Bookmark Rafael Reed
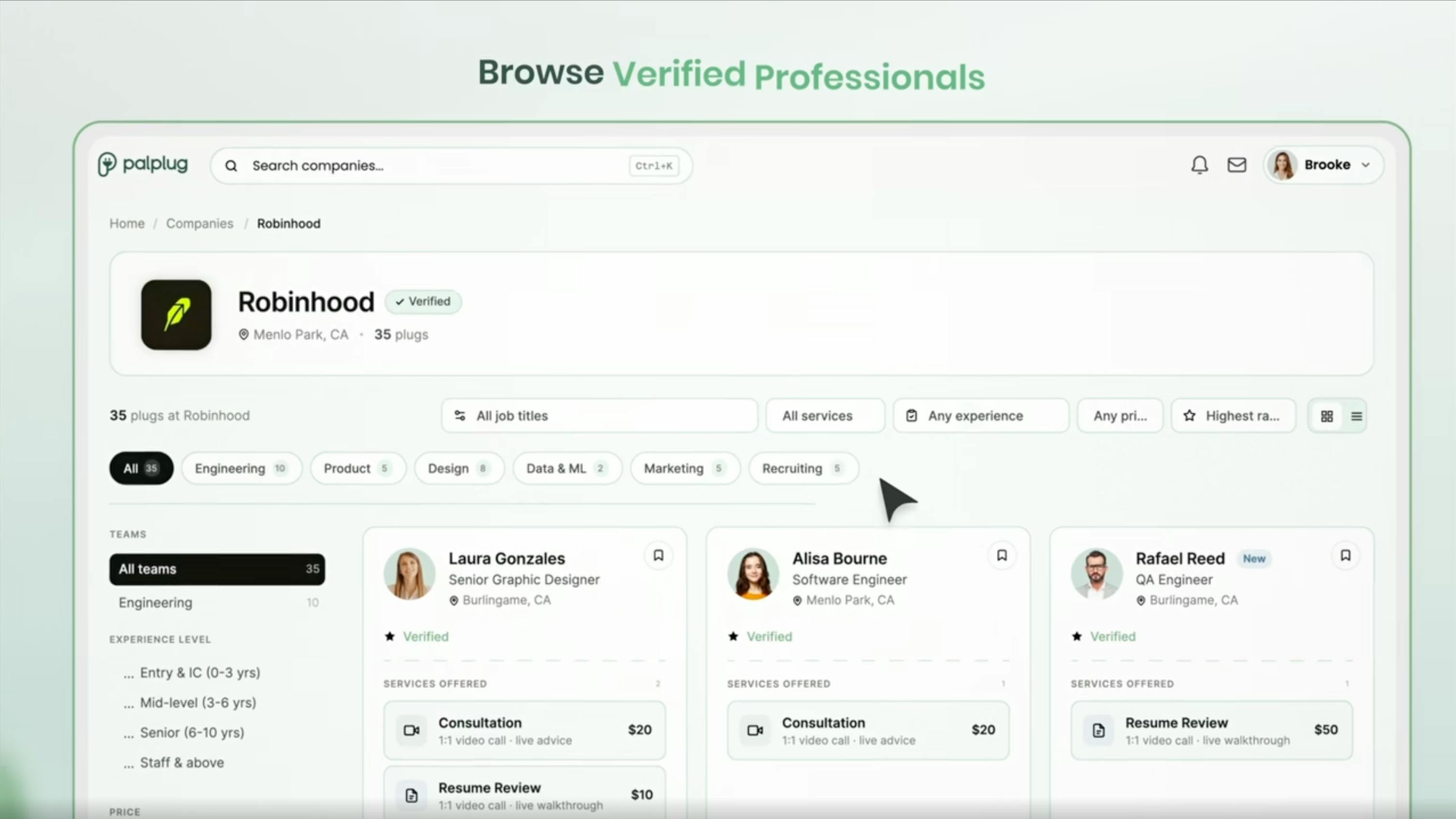 tap(1346, 556)
